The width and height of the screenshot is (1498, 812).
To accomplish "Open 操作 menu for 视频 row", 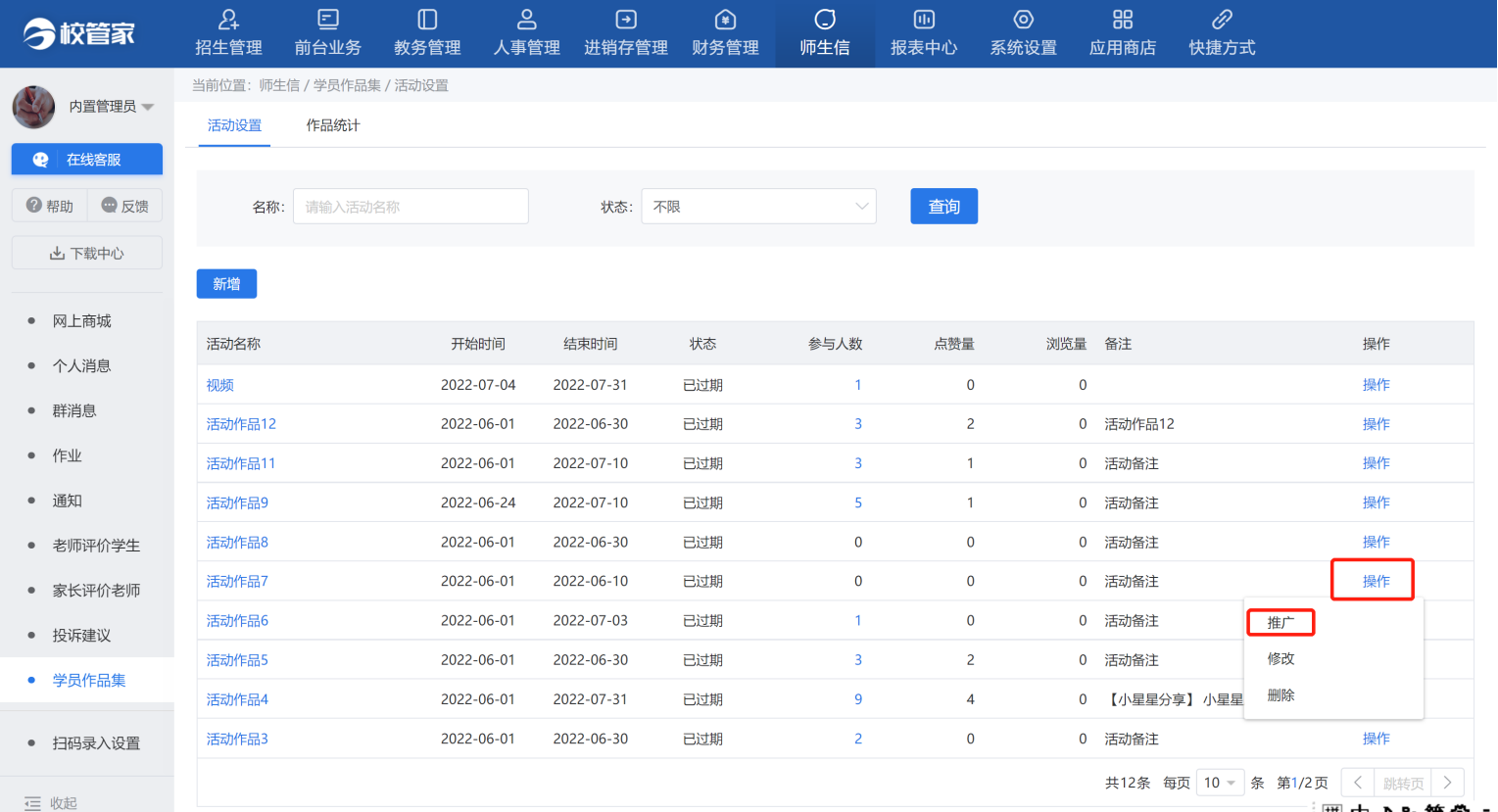I will (x=1376, y=385).
